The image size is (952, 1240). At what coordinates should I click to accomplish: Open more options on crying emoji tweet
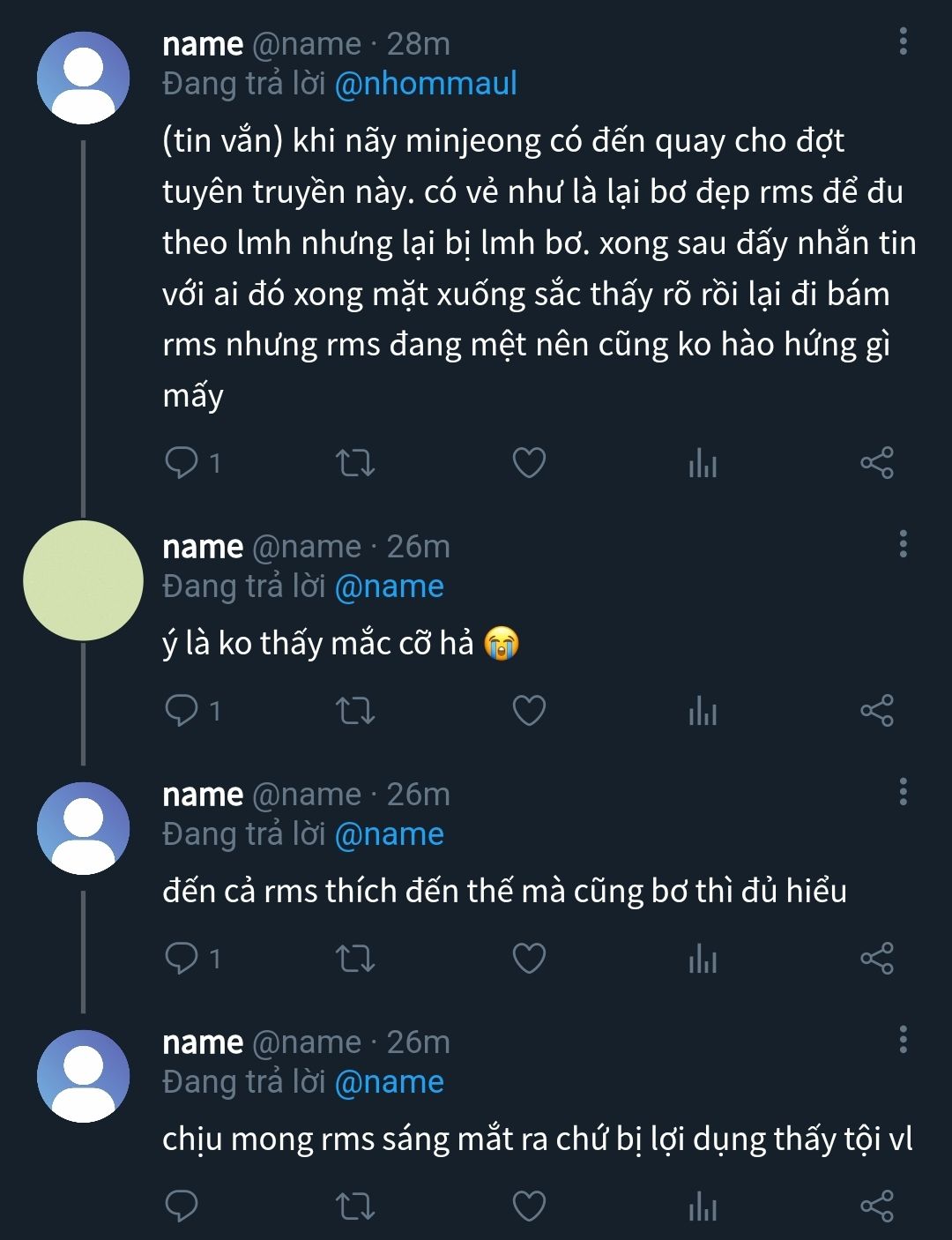click(903, 544)
